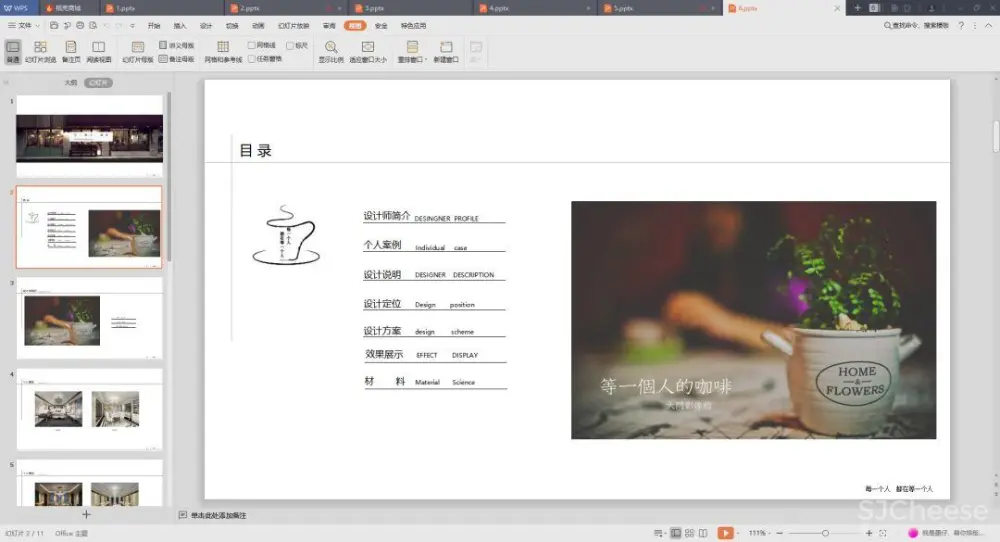Viewport: 1000px width, 542px height.
Task: Click 设计师简介 entry on the slide
Action: (x=386, y=216)
